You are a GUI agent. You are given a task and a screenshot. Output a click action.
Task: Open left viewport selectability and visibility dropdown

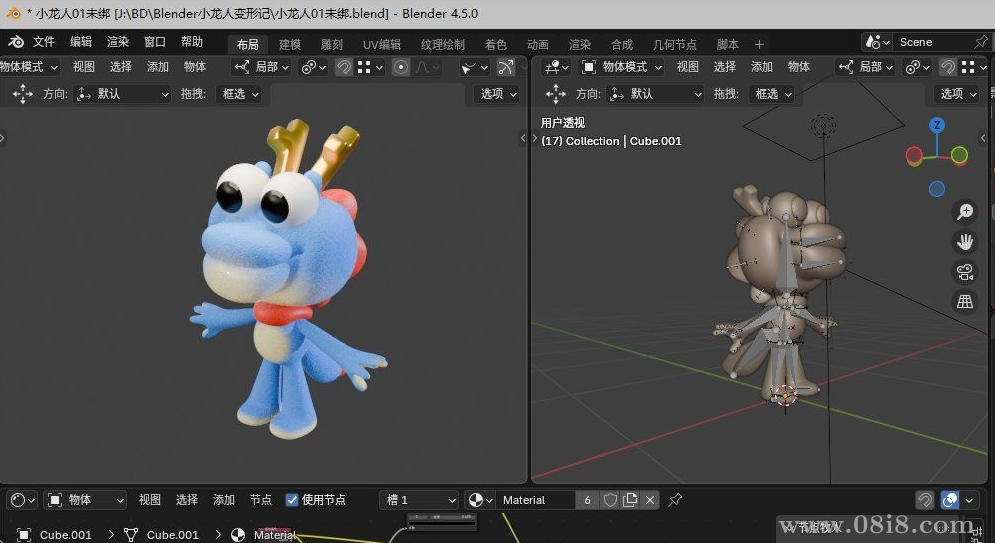click(475, 67)
